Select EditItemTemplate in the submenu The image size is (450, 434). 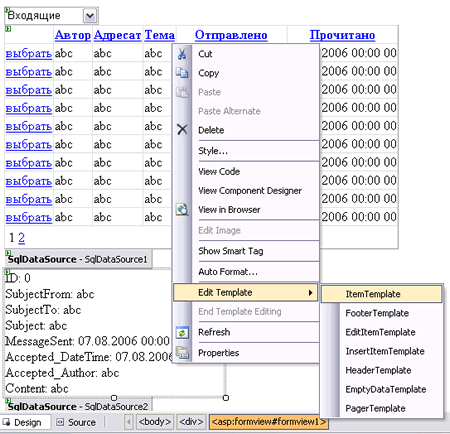pyautogui.click(x=382, y=332)
